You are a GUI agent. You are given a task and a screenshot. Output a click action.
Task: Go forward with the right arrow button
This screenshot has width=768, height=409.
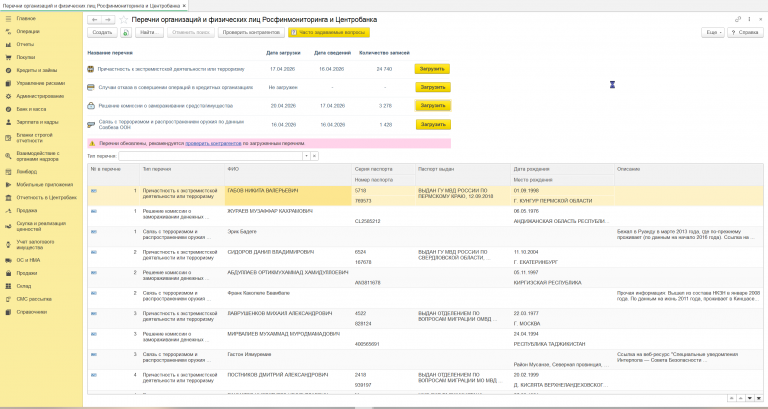pos(108,20)
